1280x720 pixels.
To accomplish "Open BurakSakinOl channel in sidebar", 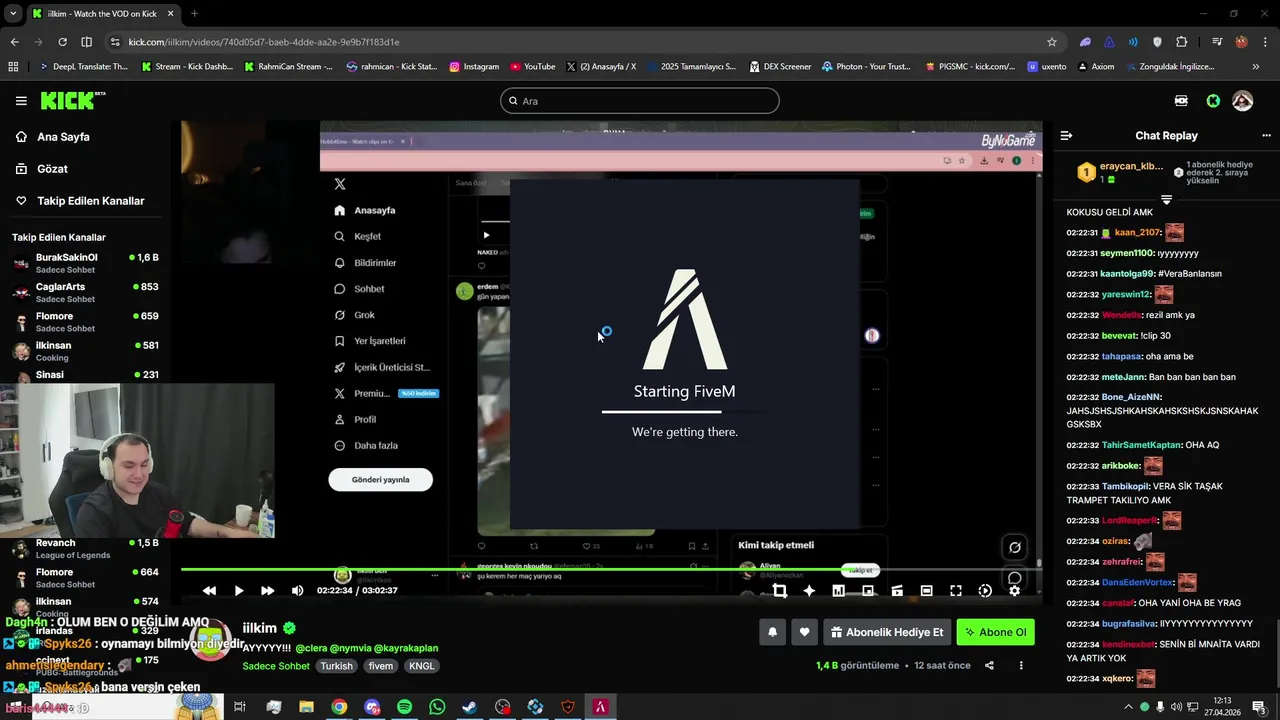I will (85, 264).
